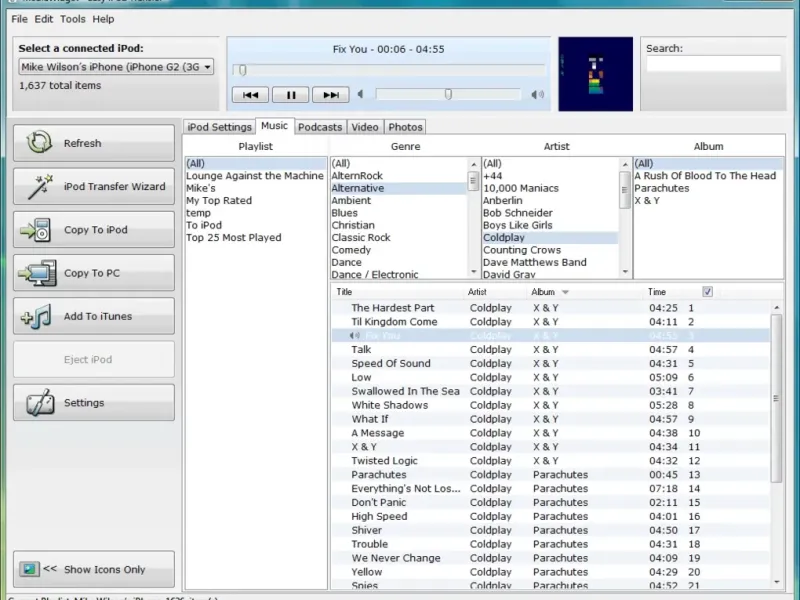
Task: Mute using the left speaker icon
Action: 360,95
